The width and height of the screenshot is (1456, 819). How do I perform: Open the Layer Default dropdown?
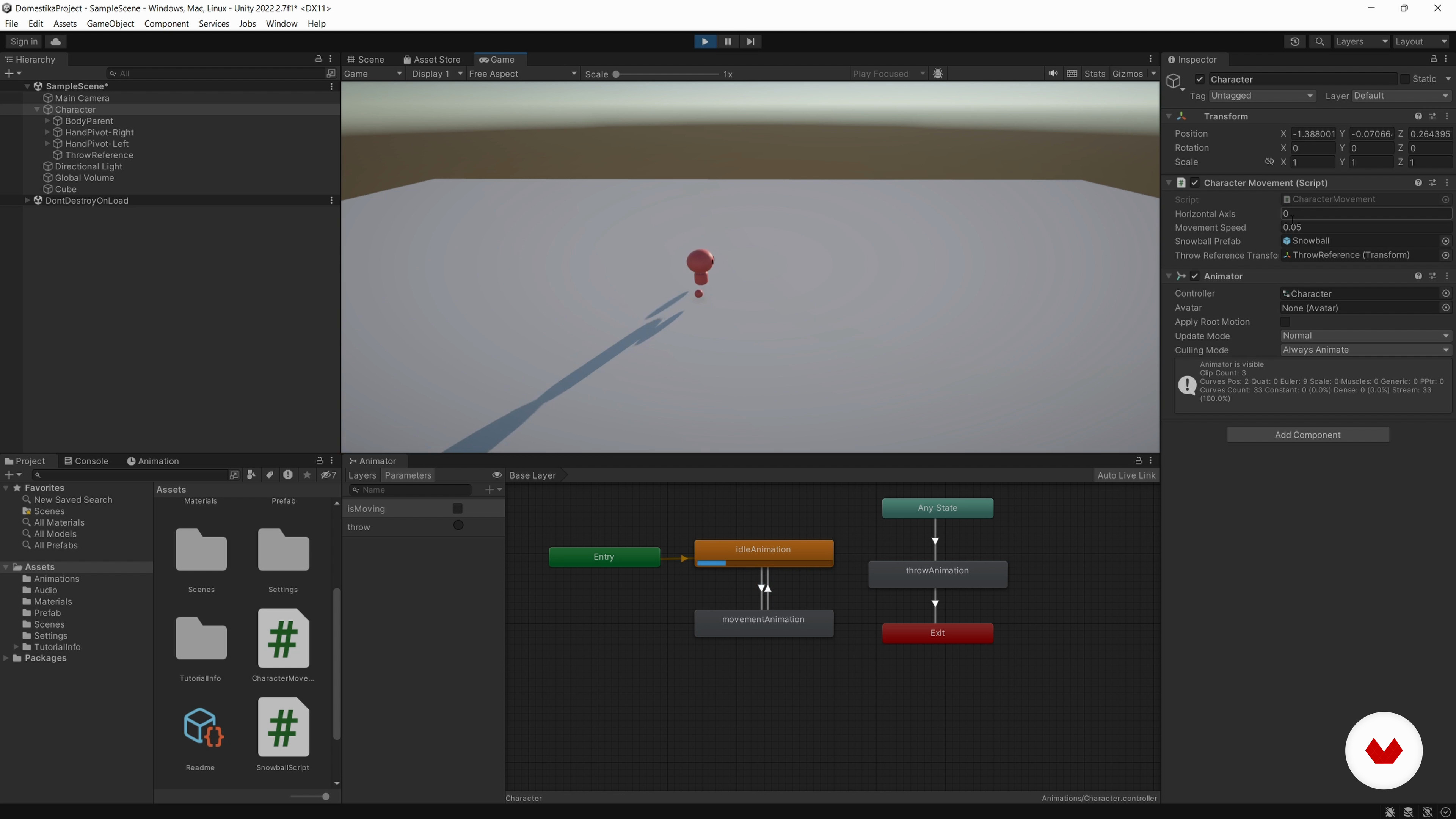(1402, 96)
